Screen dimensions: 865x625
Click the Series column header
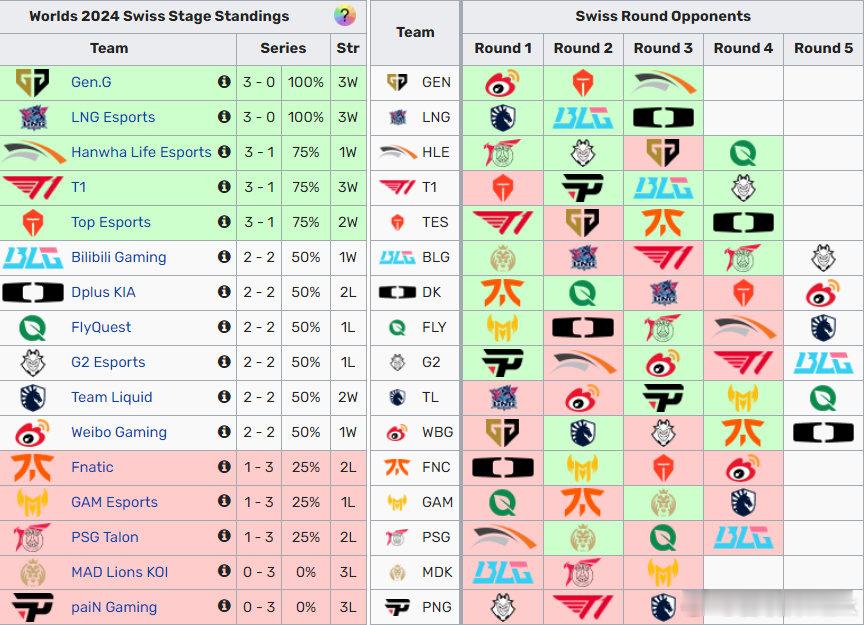coord(283,49)
